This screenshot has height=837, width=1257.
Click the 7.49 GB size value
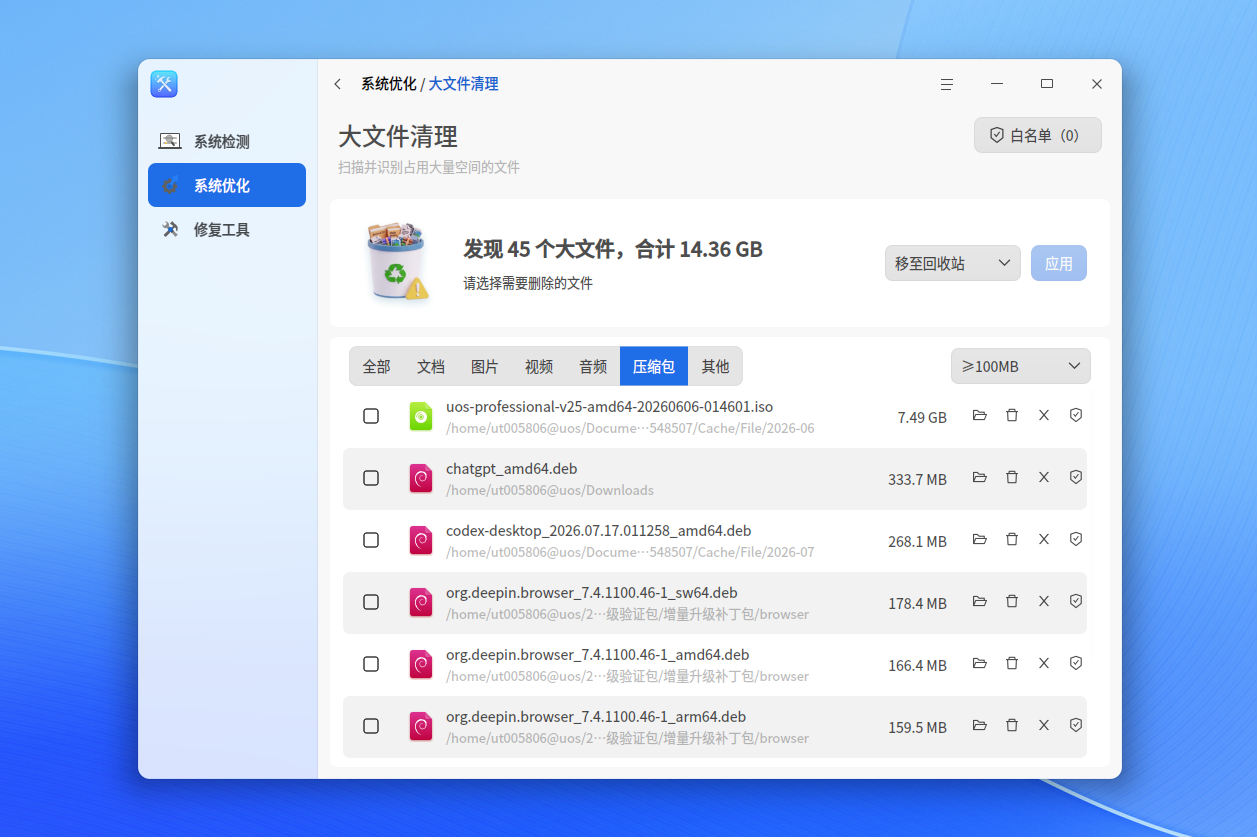pos(922,417)
